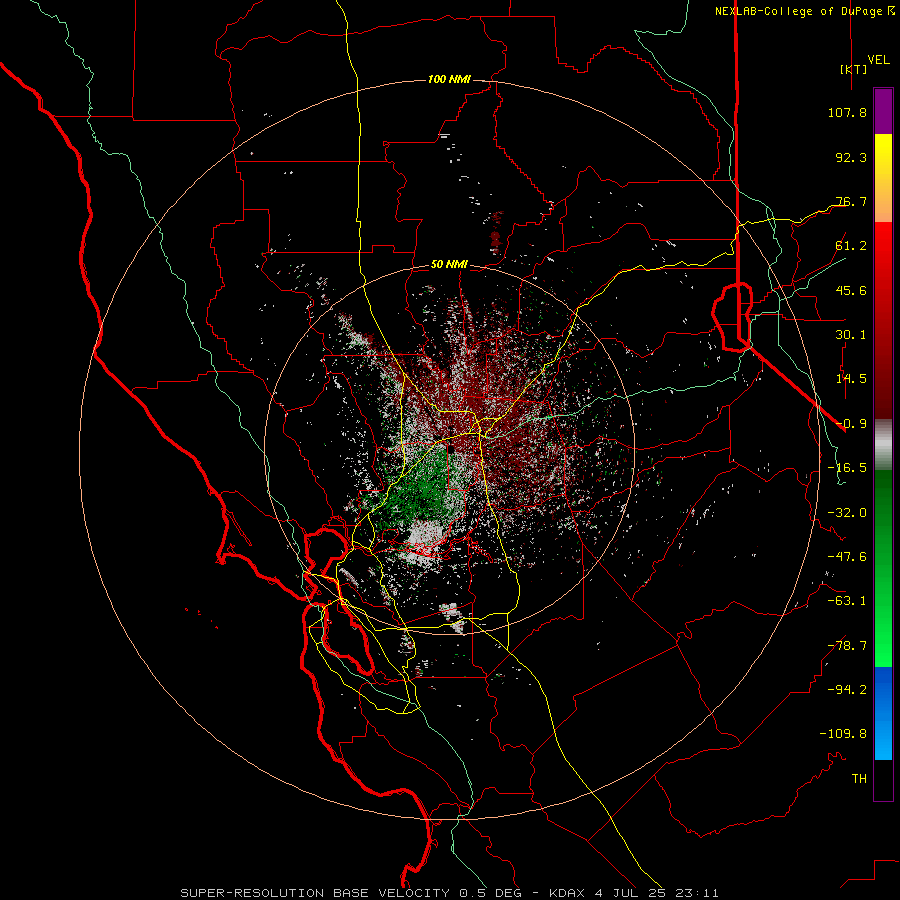Image resolution: width=900 pixels, height=900 pixels.
Task: Click the -63.1 velocity scale value
Action: point(847,601)
